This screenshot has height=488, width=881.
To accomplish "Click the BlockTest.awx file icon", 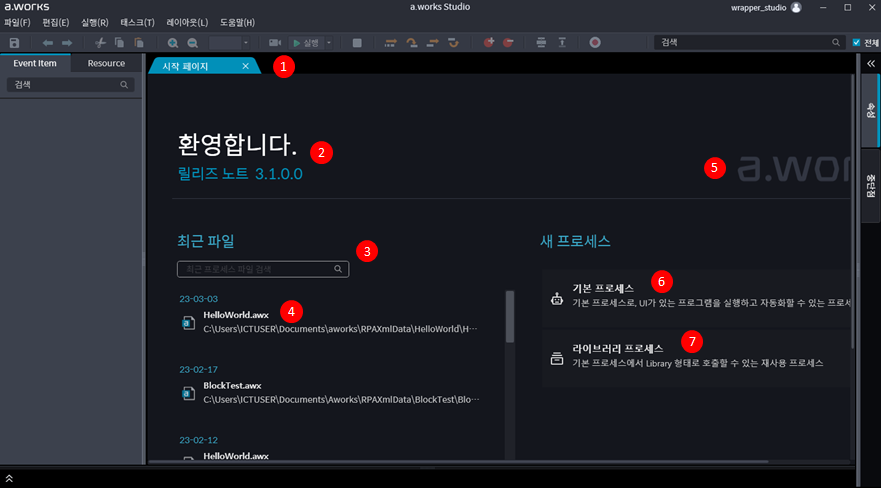I will 188,393.
